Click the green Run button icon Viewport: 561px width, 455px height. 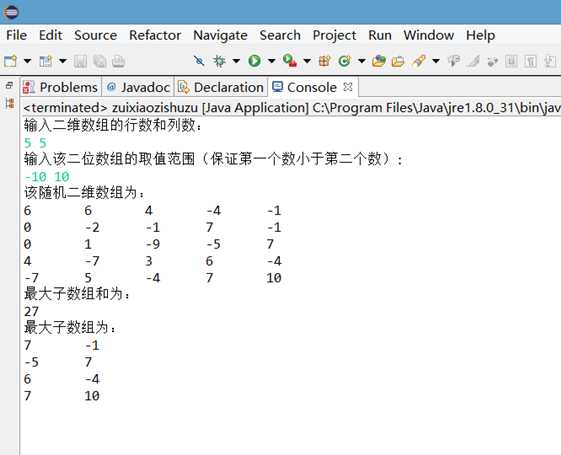(x=254, y=61)
